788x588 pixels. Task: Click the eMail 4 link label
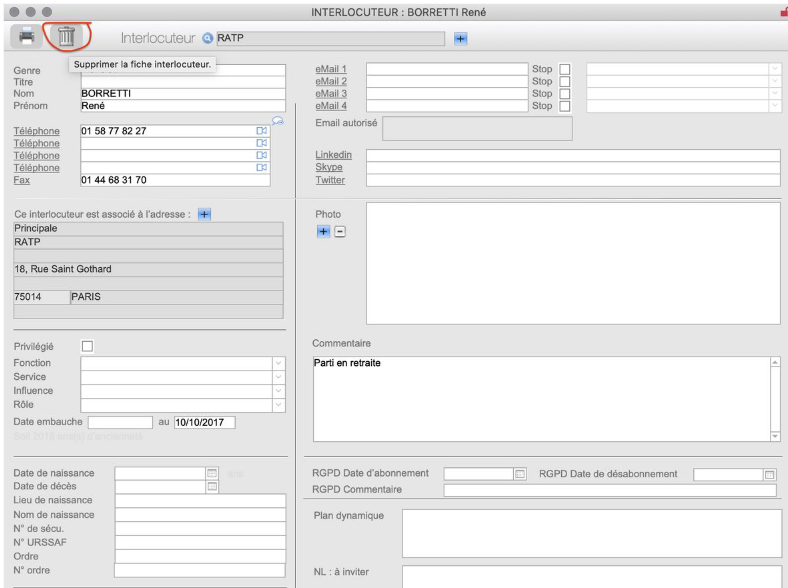tap(331, 106)
